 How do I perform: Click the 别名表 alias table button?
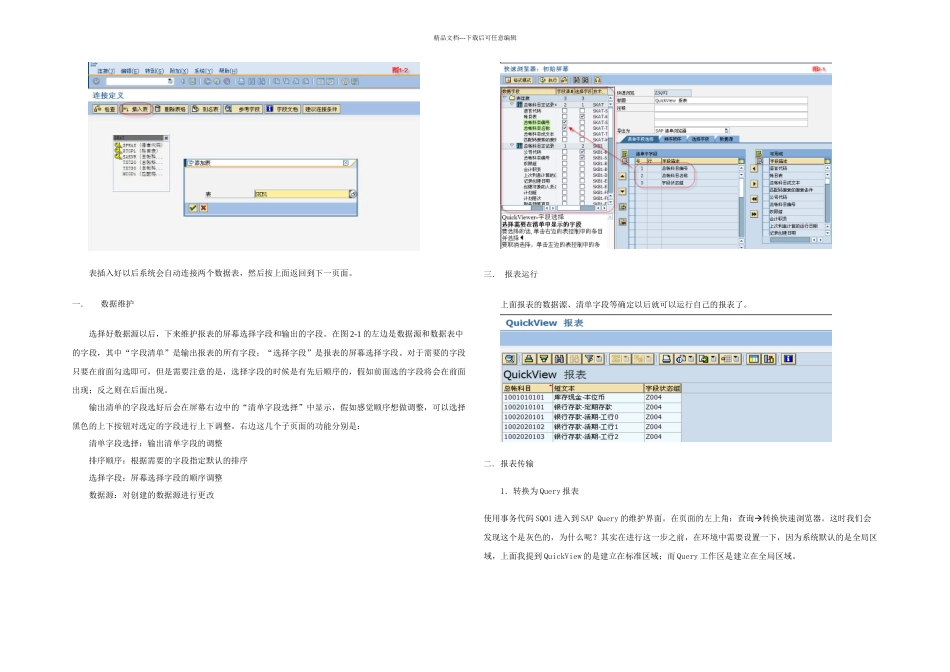[205, 109]
